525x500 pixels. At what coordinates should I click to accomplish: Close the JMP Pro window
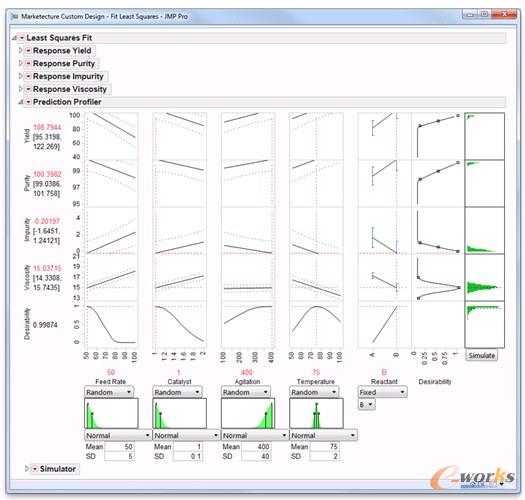[x=504, y=14]
